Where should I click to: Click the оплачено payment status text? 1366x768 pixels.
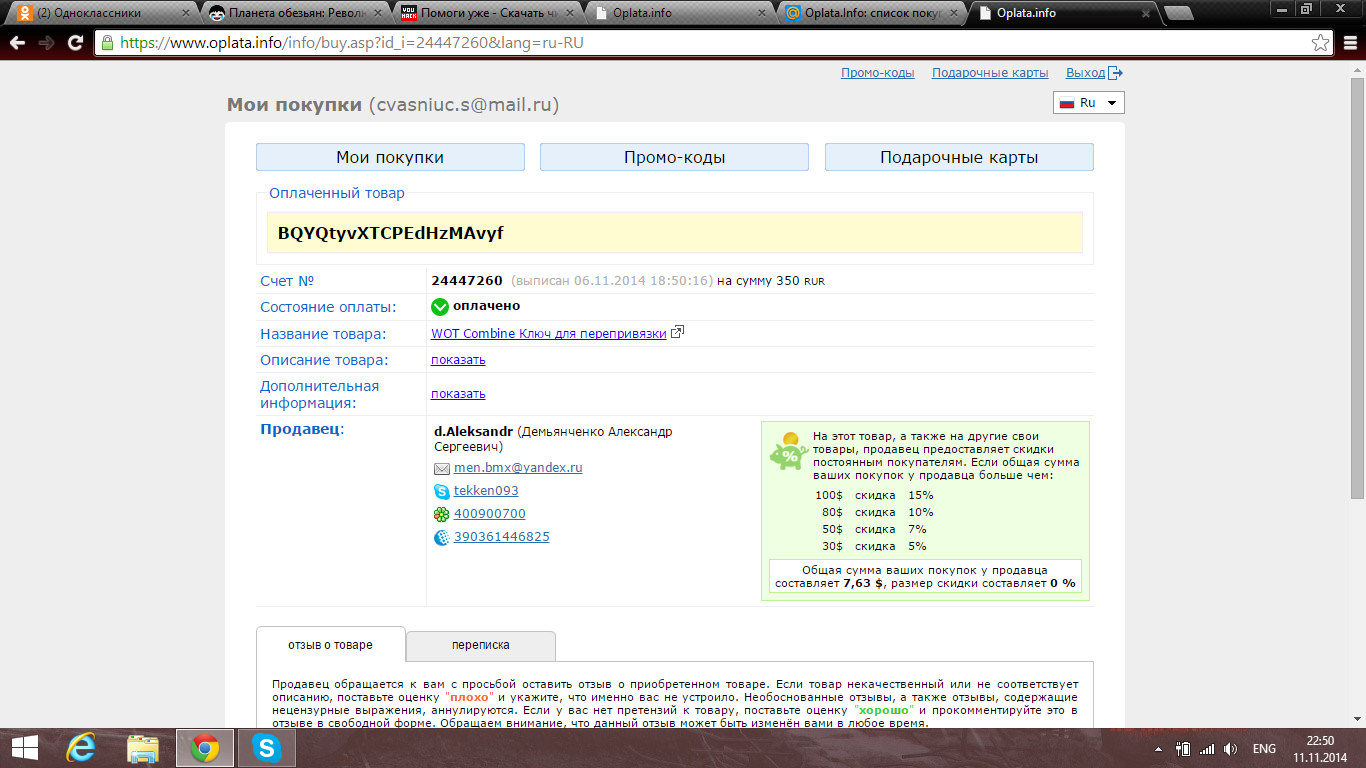point(486,306)
